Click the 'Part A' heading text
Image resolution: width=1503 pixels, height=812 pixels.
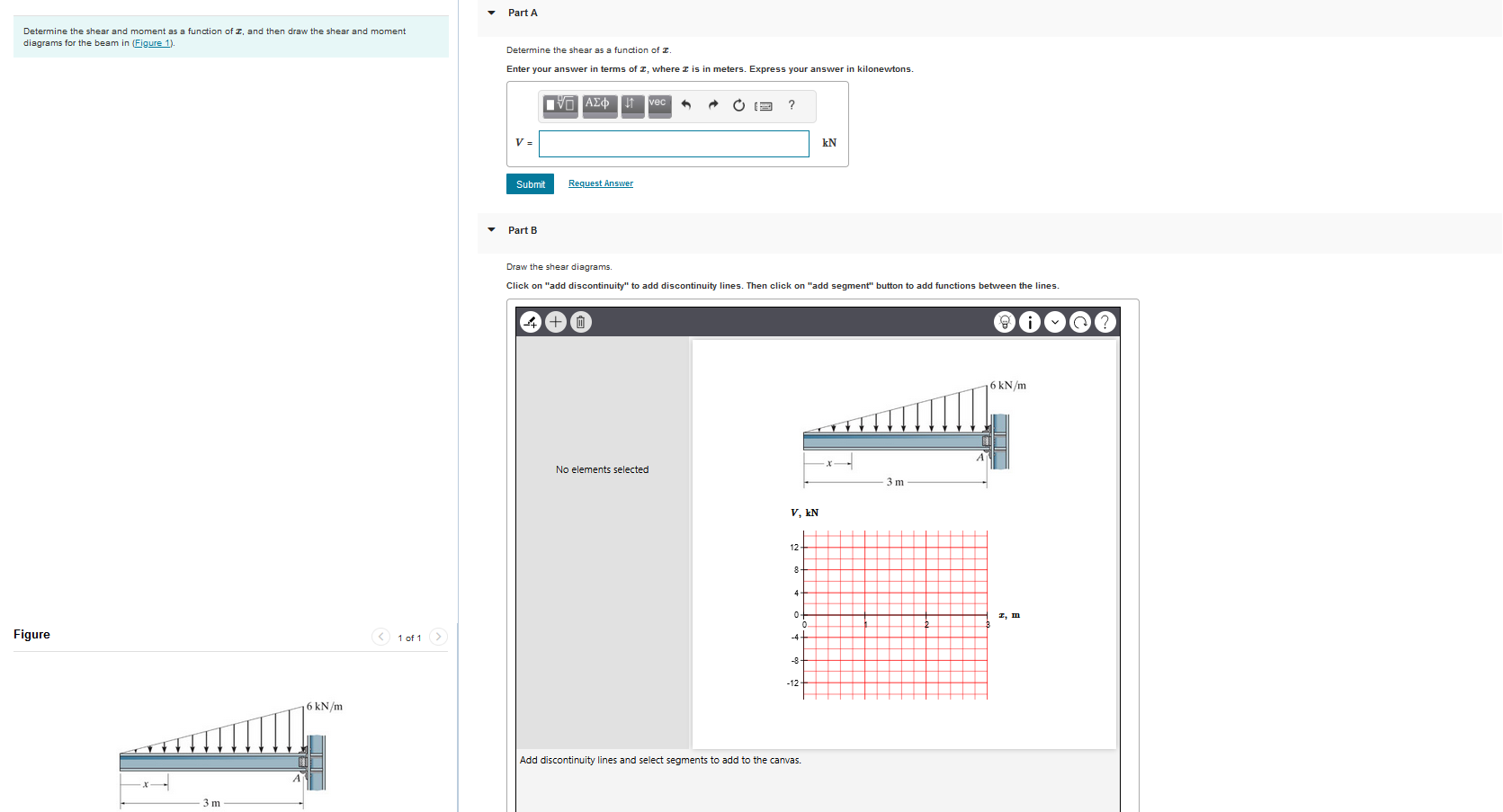click(x=523, y=13)
